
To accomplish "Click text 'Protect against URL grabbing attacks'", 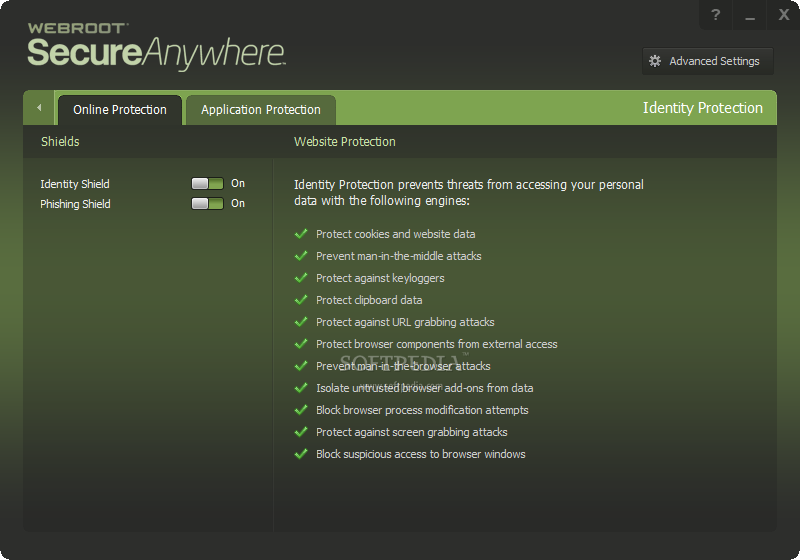I will (405, 322).
